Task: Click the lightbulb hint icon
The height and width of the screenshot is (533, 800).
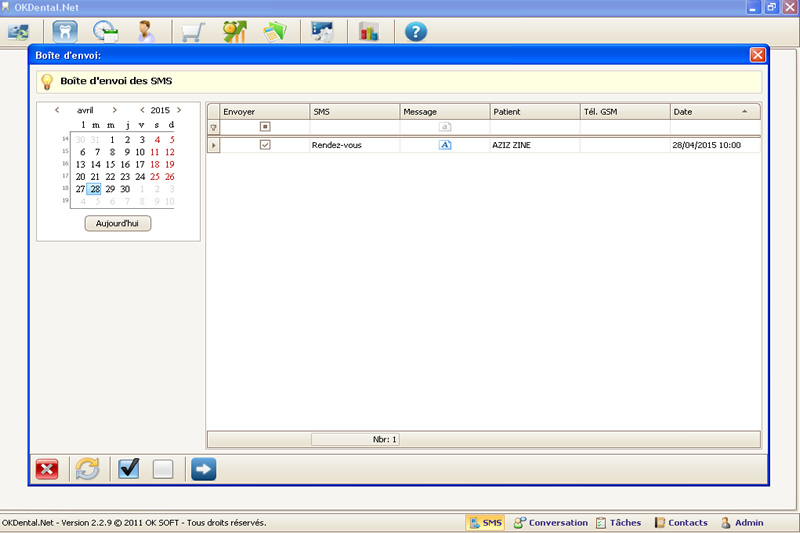Action: pos(46,82)
